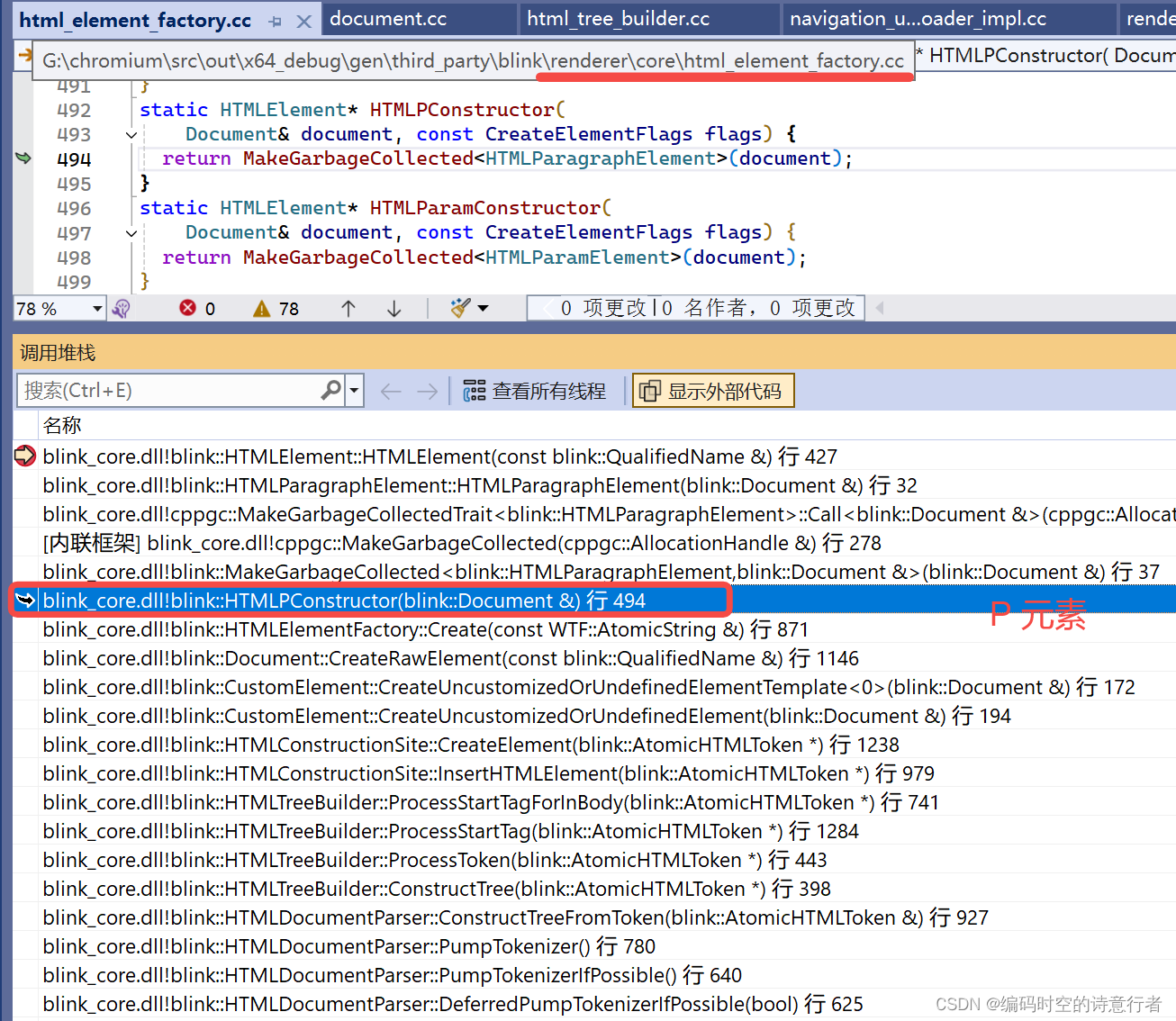This screenshot has height=1021, width=1176.
Task: Navigate forward in call stack search results
Action: click(428, 392)
